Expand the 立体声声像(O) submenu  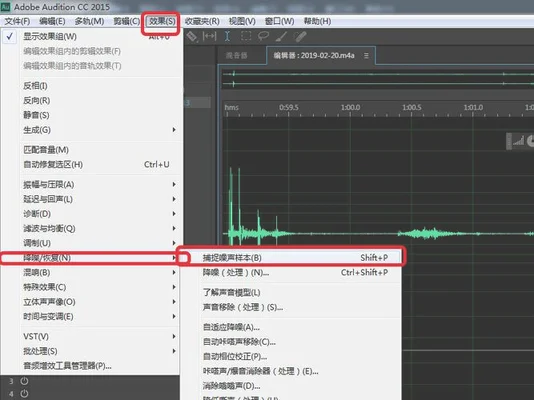pyautogui.click(x=91, y=302)
